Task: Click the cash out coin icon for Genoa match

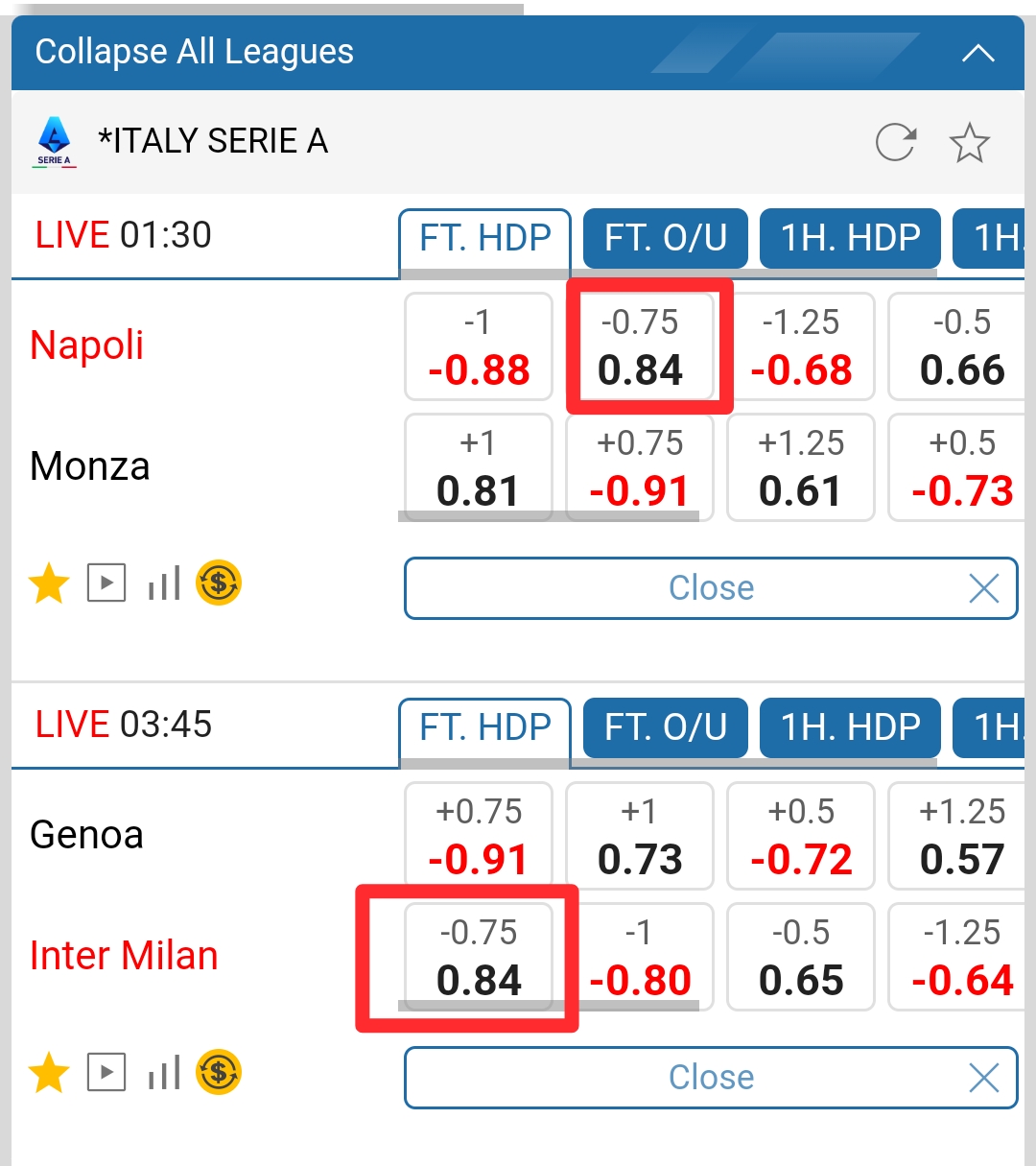Action: tap(219, 1073)
